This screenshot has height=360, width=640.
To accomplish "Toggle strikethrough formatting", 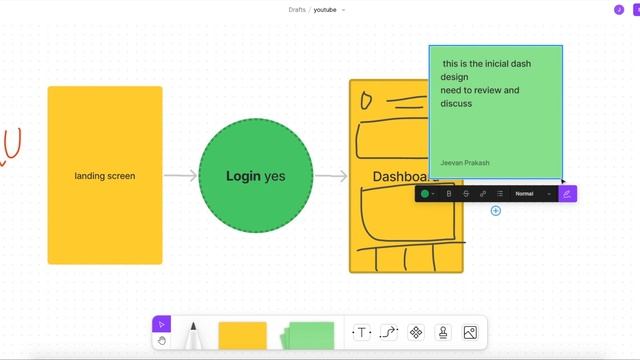I will (x=466, y=194).
